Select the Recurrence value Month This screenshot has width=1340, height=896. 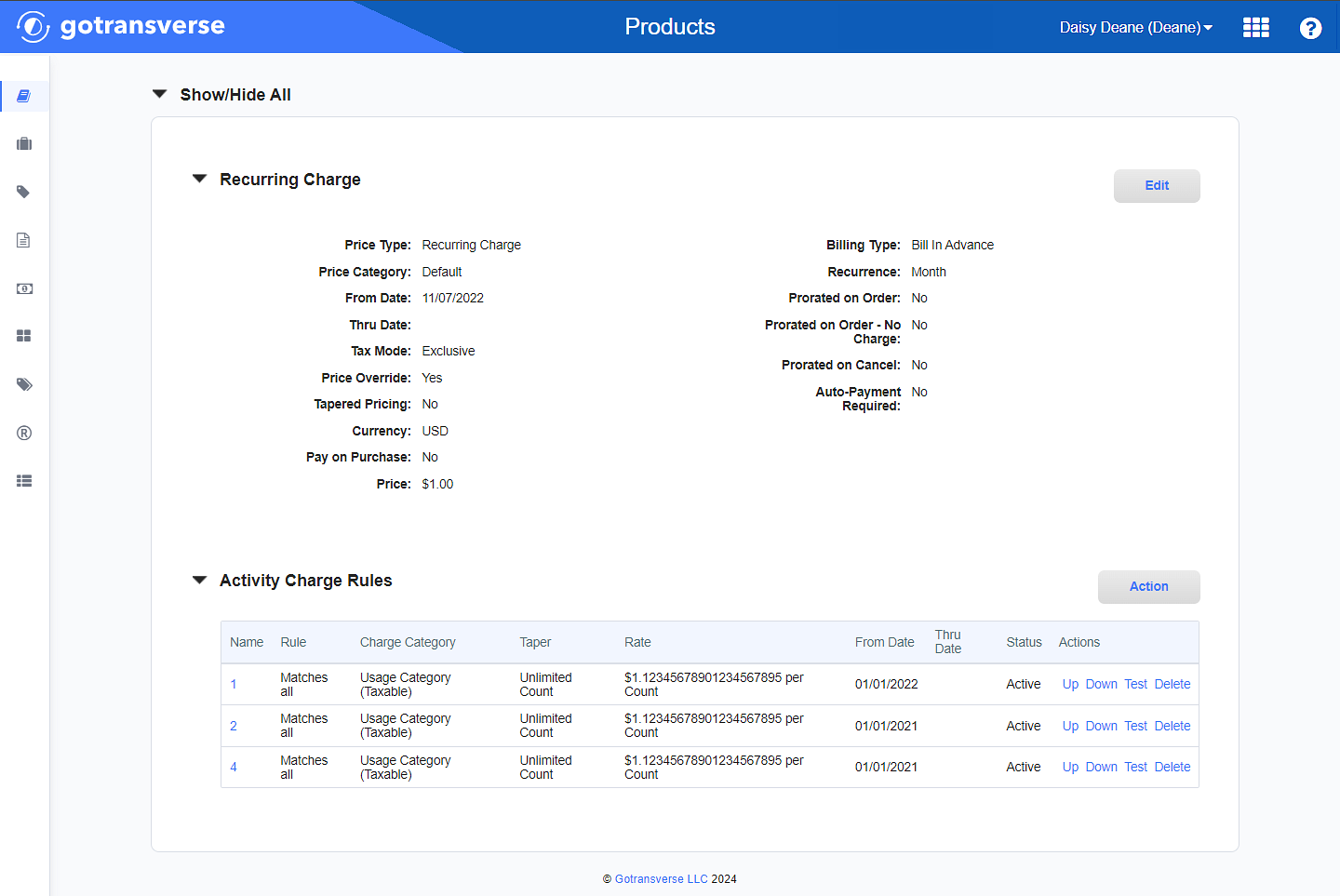click(928, 272)
